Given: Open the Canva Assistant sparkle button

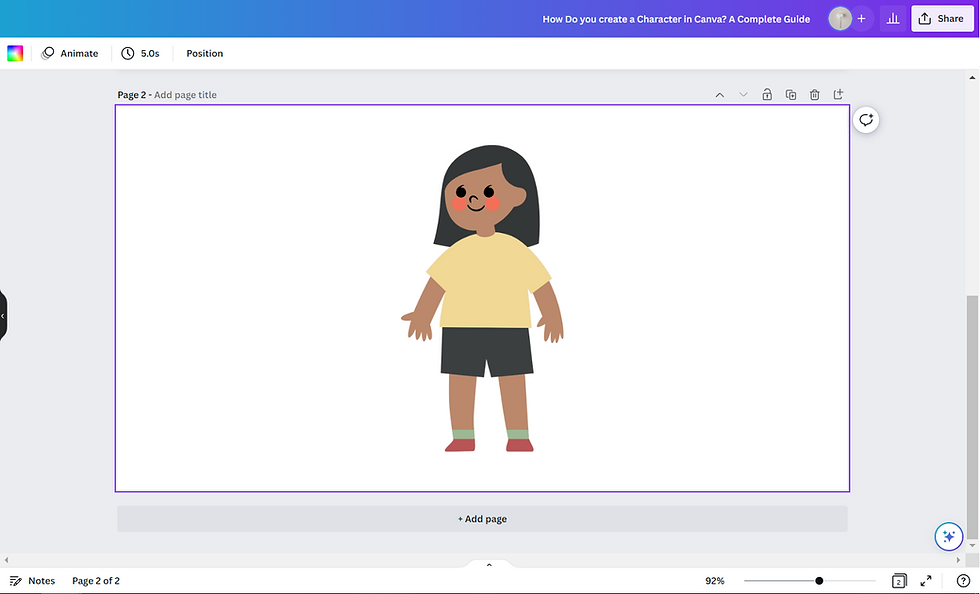Looking at the screenshot, I should (948, 536).
